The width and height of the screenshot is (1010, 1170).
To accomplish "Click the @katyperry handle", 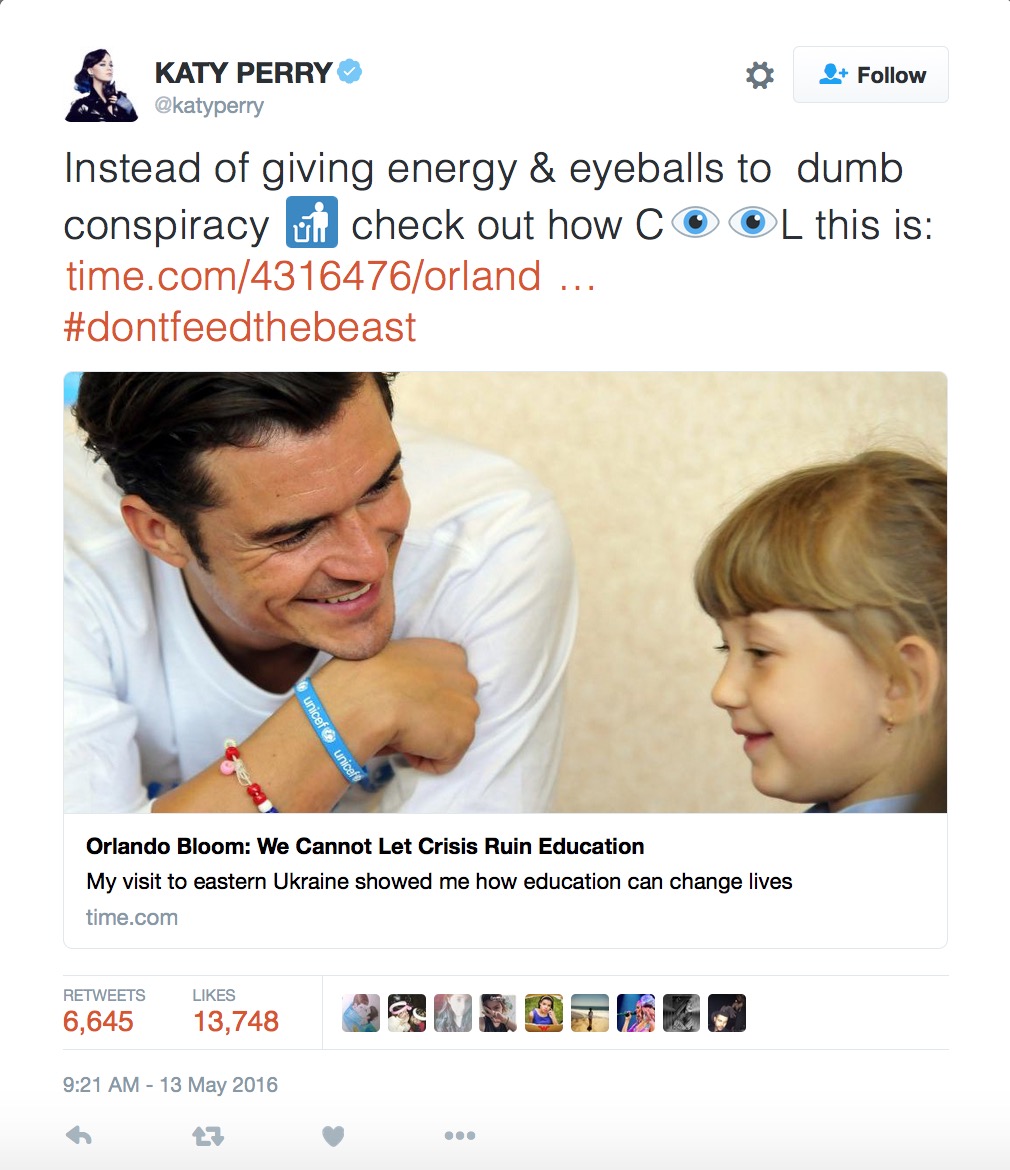I will tap(209, 106).
